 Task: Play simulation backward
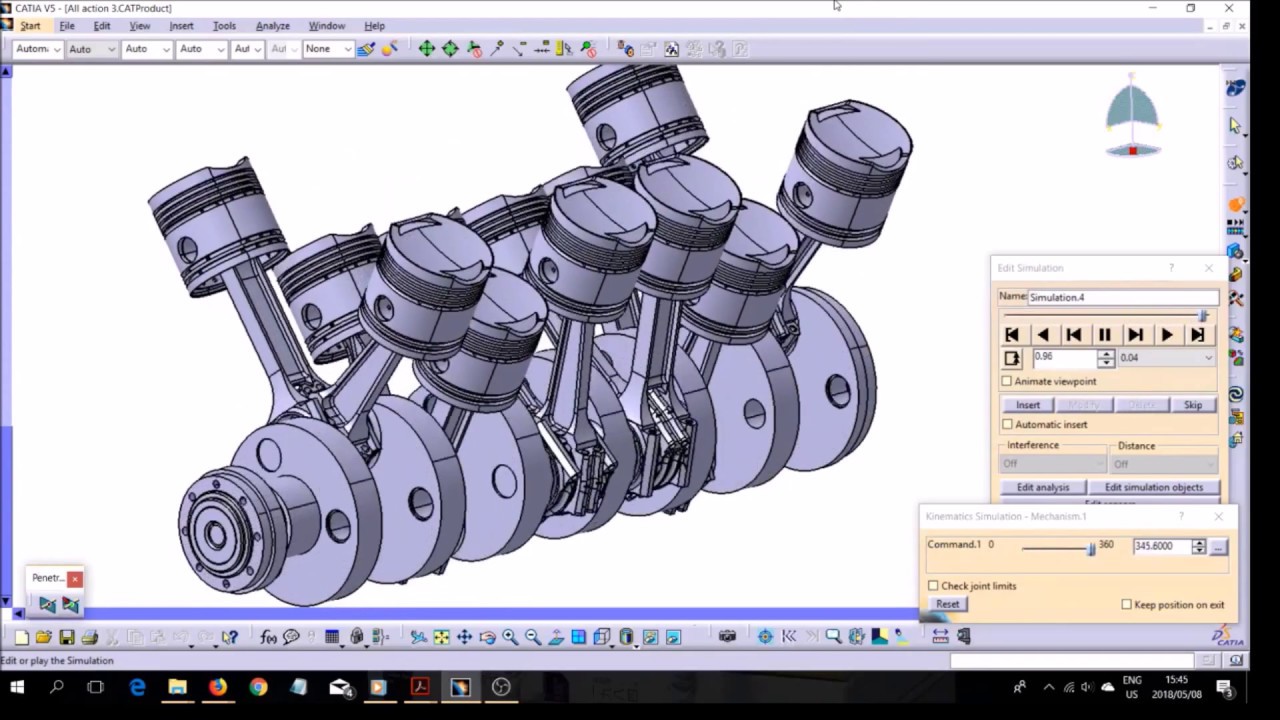click(x=1043, y=335)
